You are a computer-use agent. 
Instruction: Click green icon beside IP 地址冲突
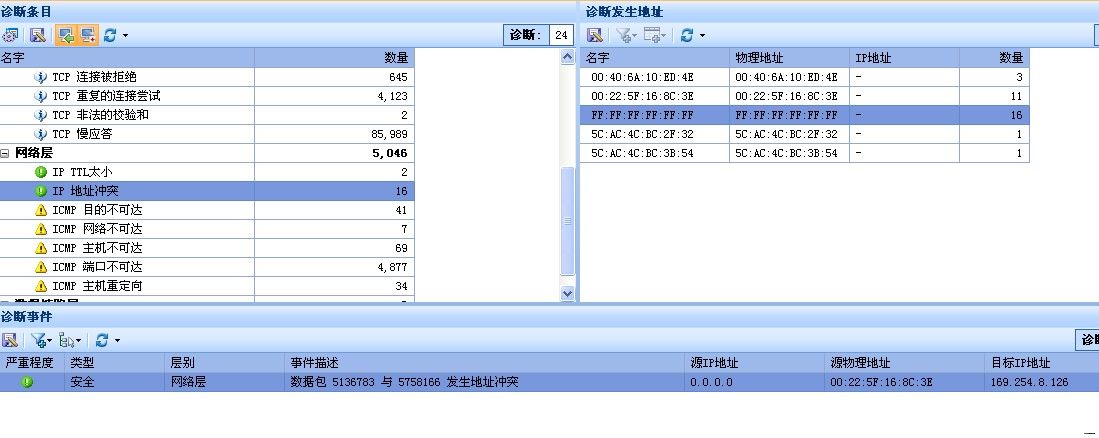tap(41, 191)
